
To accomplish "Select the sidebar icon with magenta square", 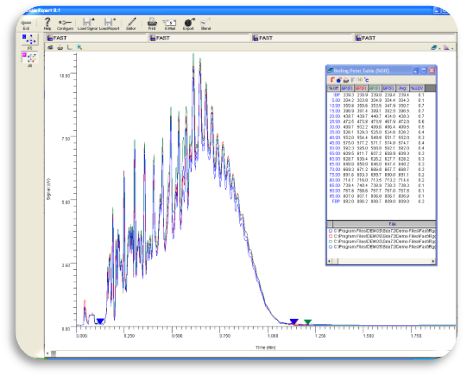I will click(x=30, y=57).
